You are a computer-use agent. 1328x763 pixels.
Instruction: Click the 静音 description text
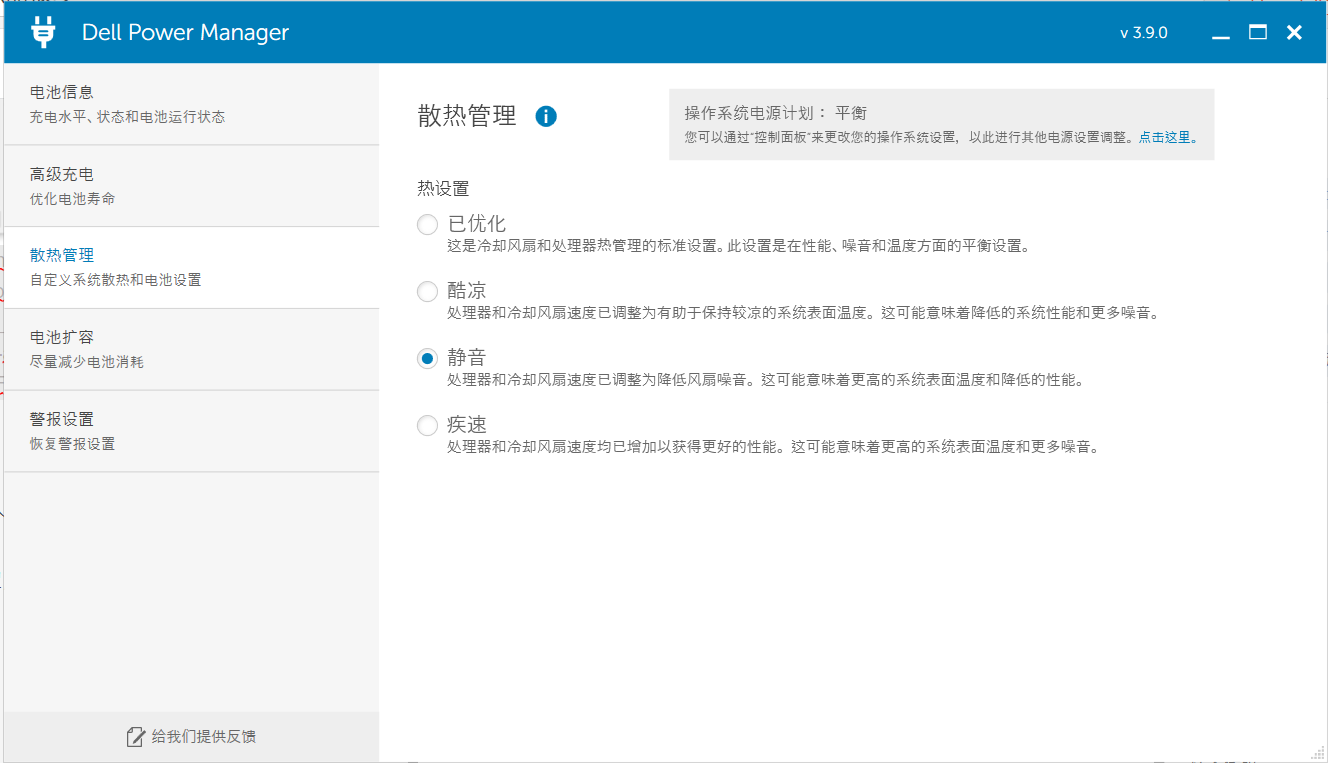click(x=766, y=381)
